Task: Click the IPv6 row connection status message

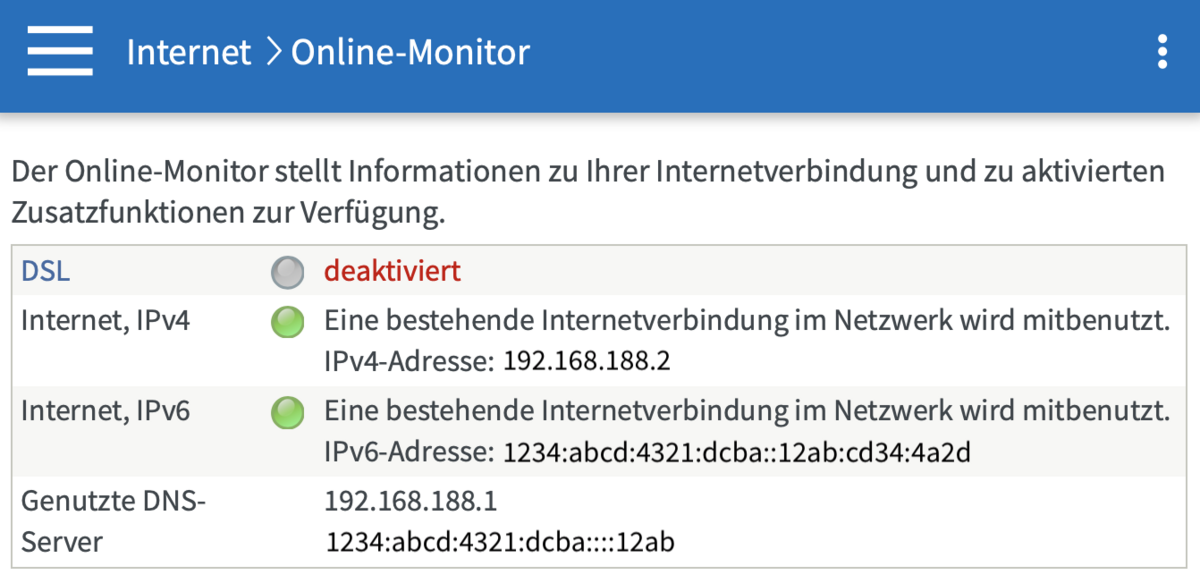Action: (746, 411)
